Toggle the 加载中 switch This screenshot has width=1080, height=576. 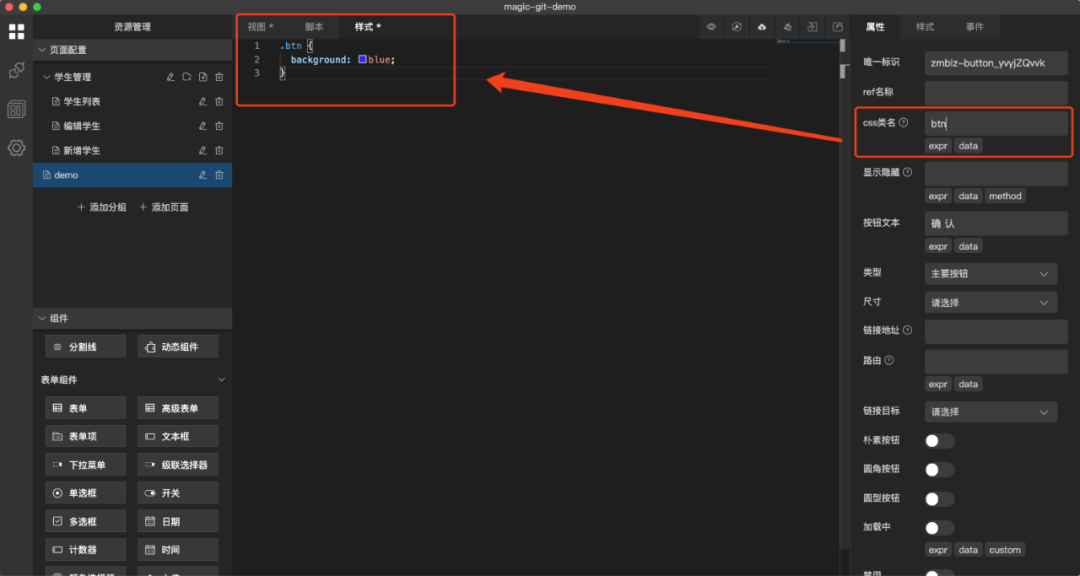(x=939, y=528)
